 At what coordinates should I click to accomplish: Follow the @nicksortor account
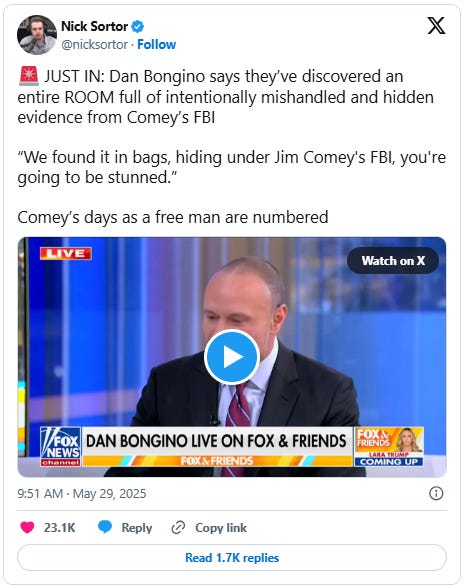coord(156,45)
